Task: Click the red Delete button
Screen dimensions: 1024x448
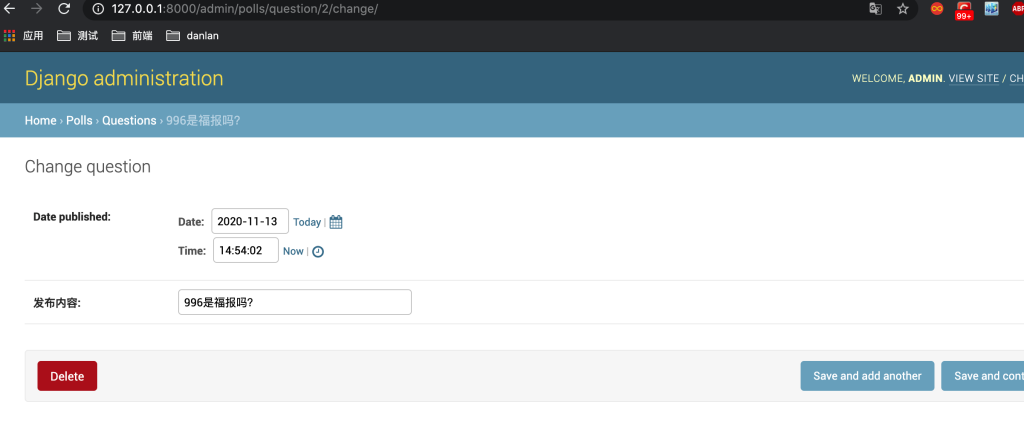Action: (67, 376)
